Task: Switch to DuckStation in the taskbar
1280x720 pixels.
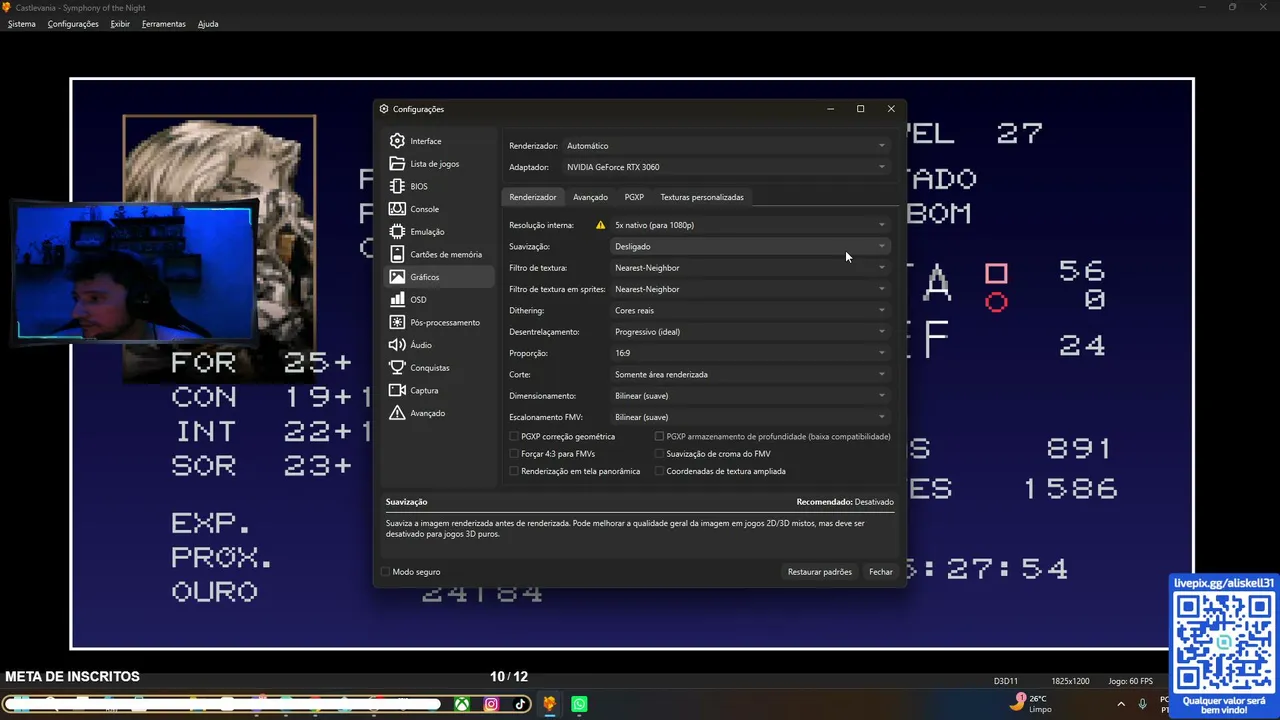Action: (549, 704)
